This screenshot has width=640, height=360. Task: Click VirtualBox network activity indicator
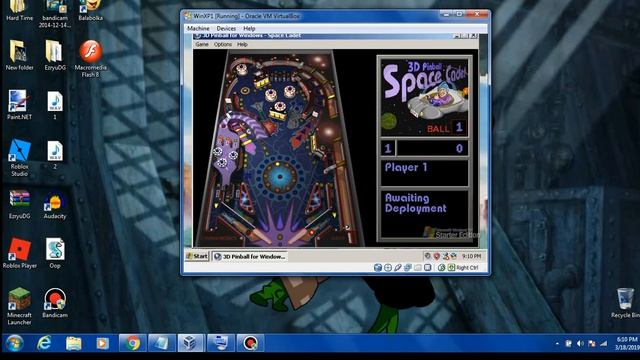tap(407, 268)
